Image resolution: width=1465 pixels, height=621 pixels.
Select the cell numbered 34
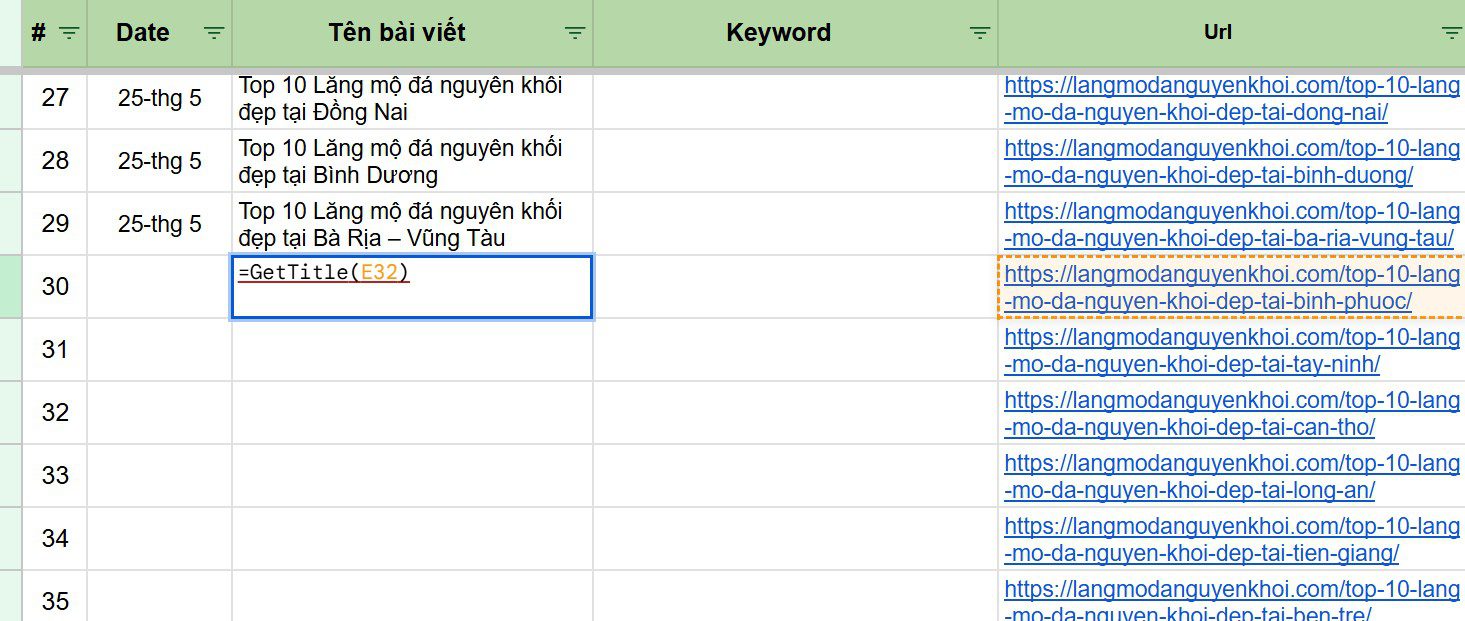tap(54, 539)
